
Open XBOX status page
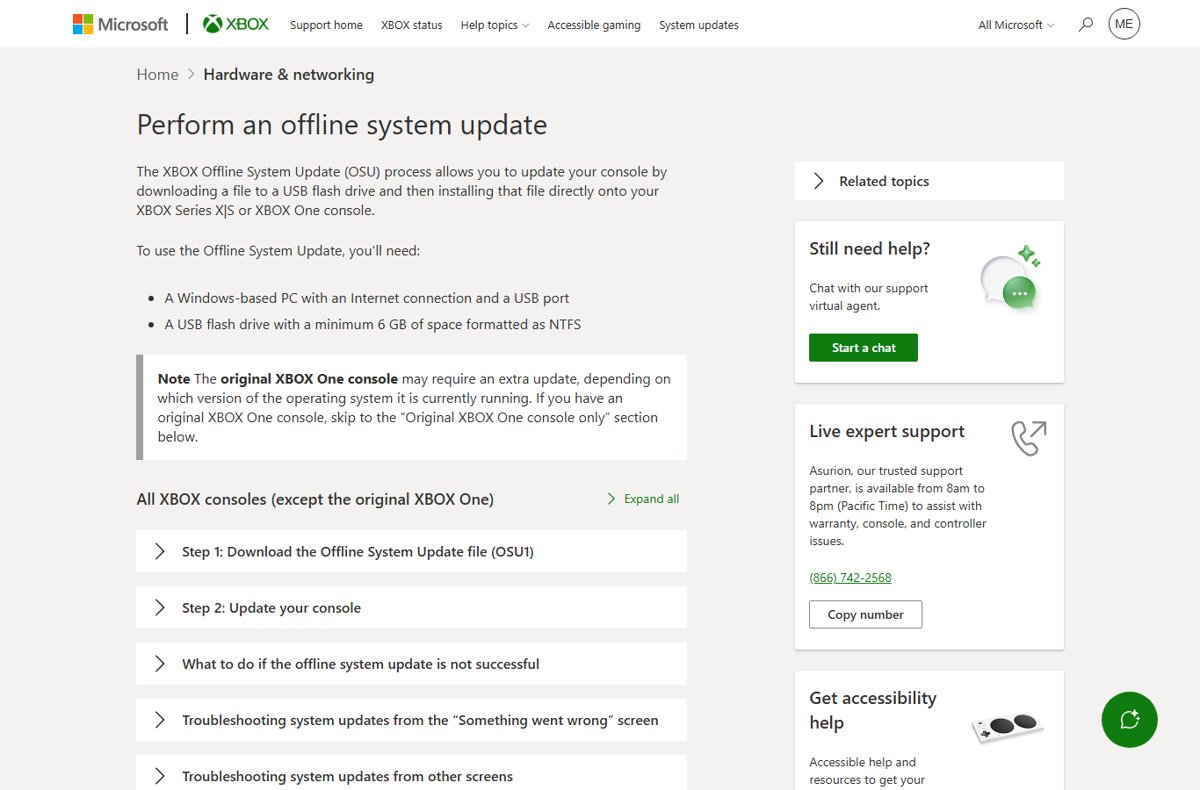tap(411, 25)
